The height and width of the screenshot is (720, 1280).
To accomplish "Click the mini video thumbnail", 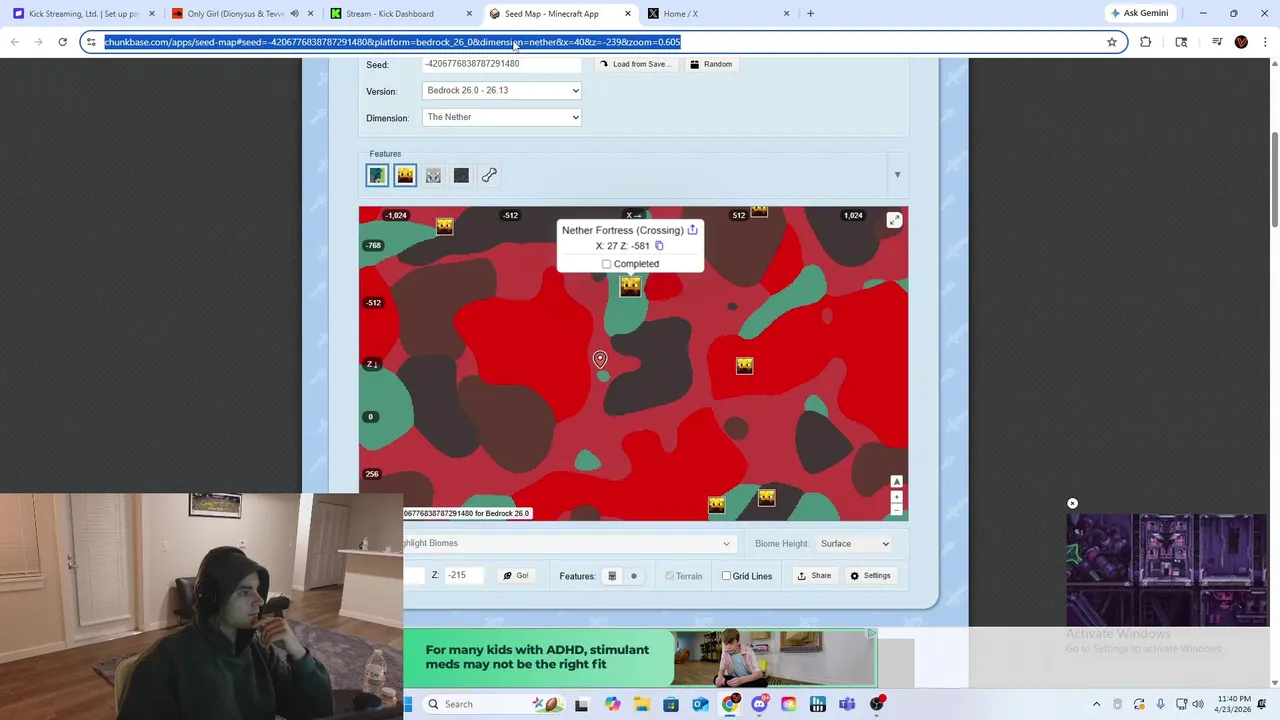I will click(x=1167, y=570).
